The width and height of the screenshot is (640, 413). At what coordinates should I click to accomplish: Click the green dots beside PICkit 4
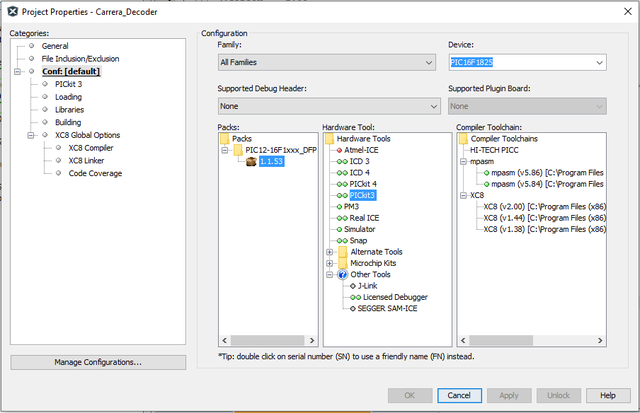click(342, 184)
